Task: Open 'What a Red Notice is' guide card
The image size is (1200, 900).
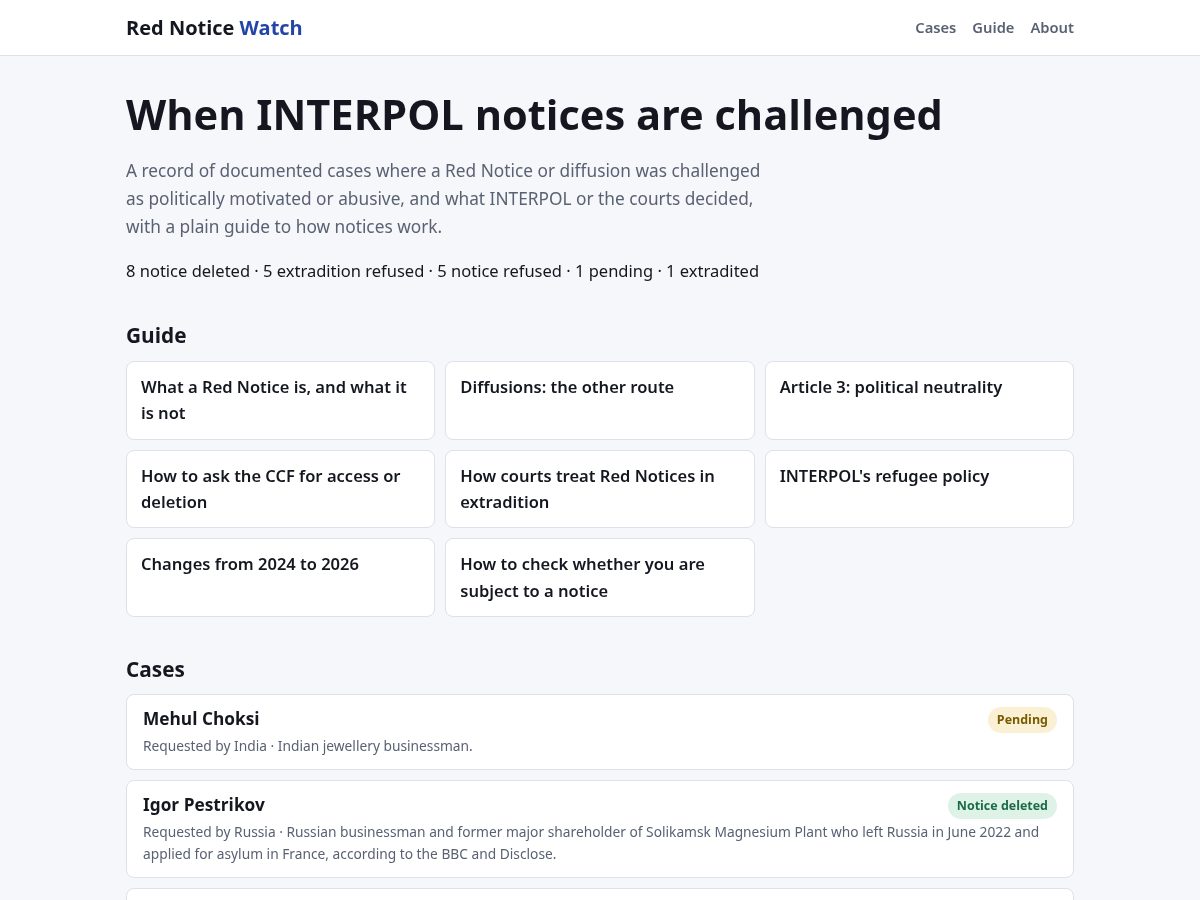Action: point(280,400)
